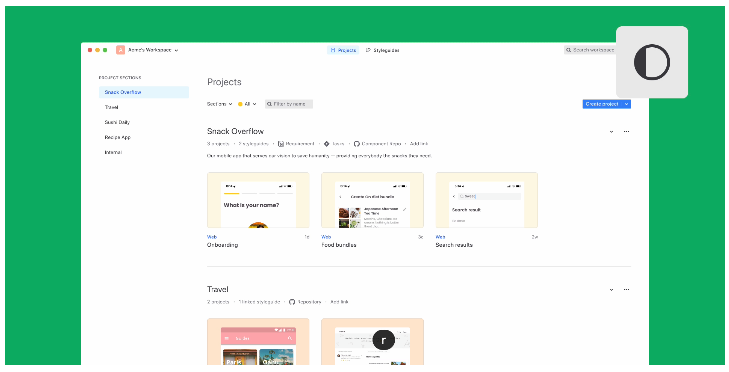This screenshot has height=372, width=729.
Task: Click the dark circular avatar on Travel project
Action: pos(384,340)
